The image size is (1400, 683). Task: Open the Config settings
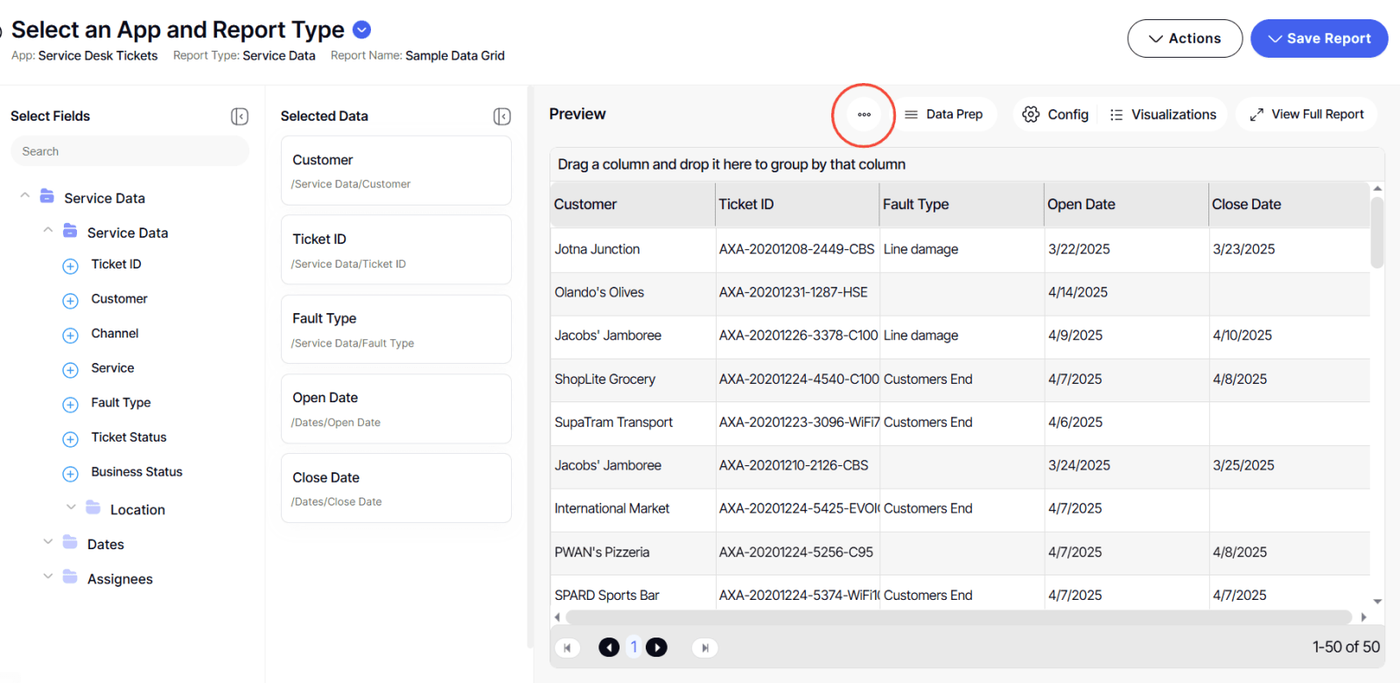pyautogui.click(x=1055, y=114)
